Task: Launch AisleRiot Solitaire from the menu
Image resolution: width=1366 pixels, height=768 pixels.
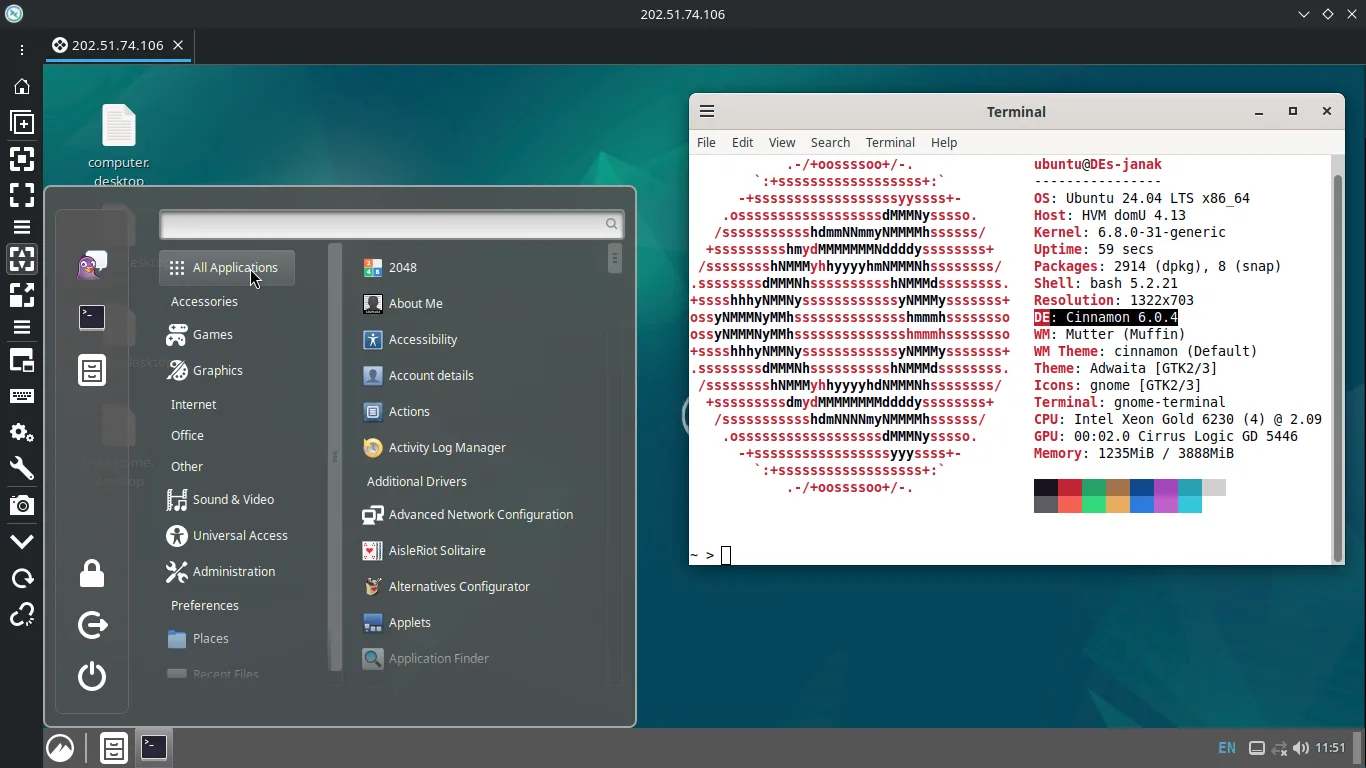Action: point(436,550)
